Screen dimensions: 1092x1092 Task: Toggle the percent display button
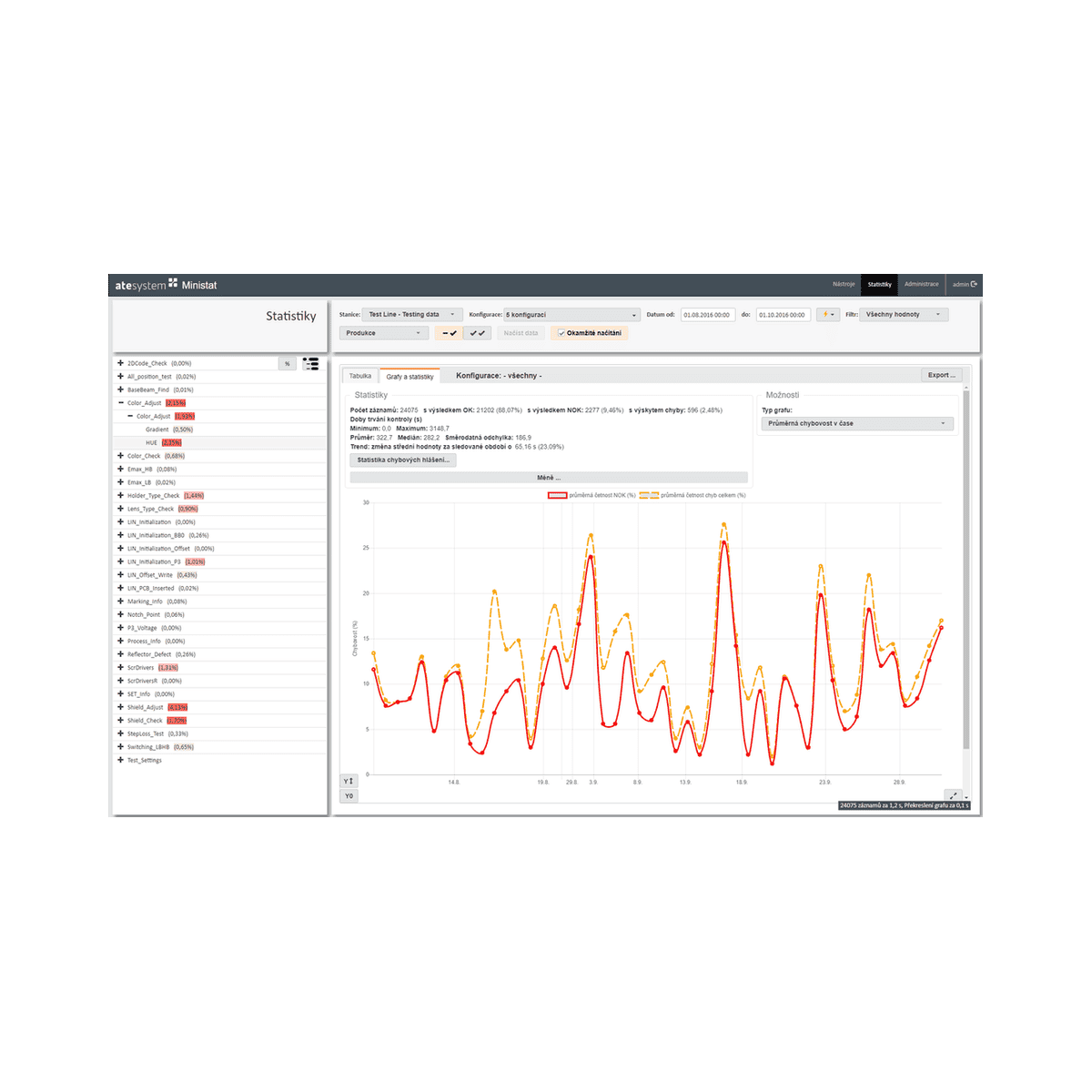tap(288, 364)
